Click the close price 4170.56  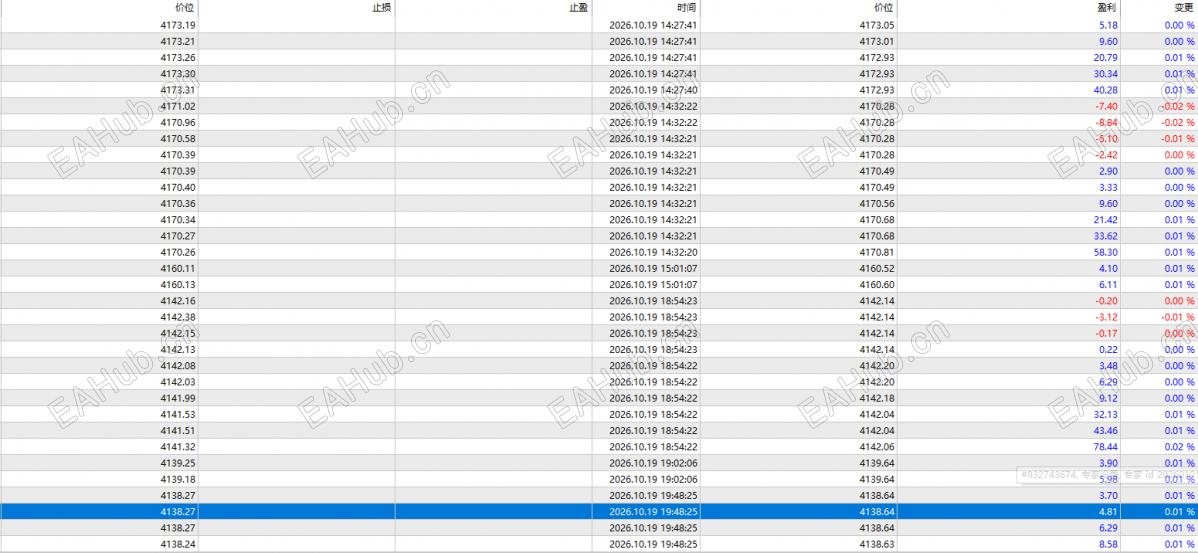click(x=876, y=203)
